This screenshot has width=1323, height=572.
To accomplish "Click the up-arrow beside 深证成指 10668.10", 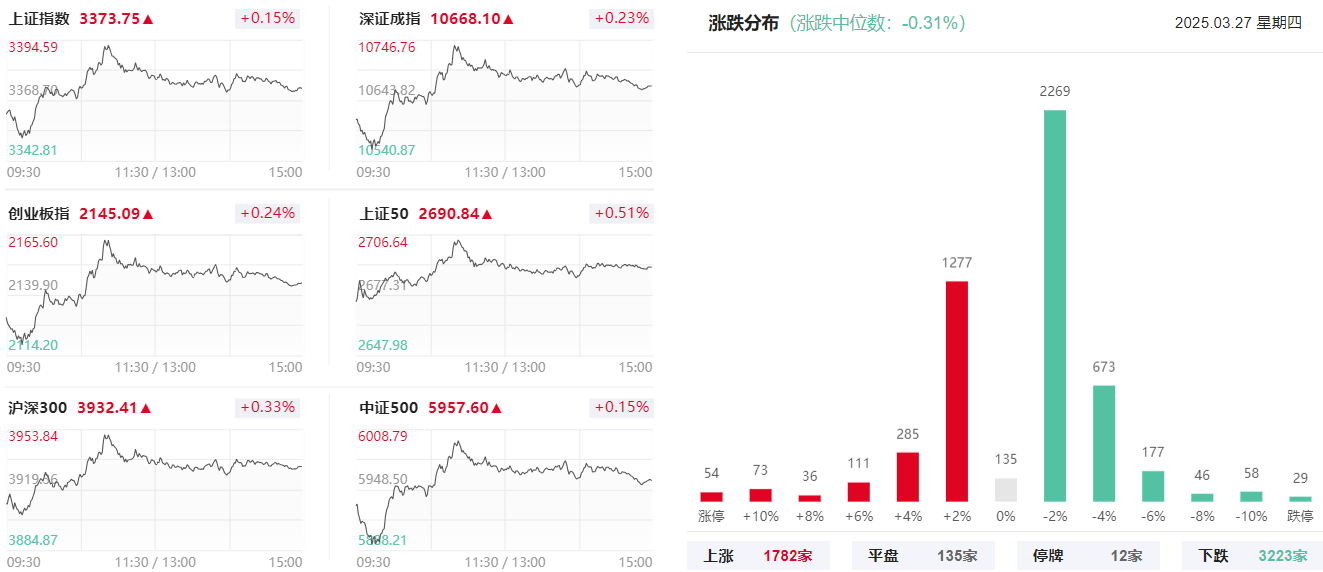I will click(x=508, y=19).
